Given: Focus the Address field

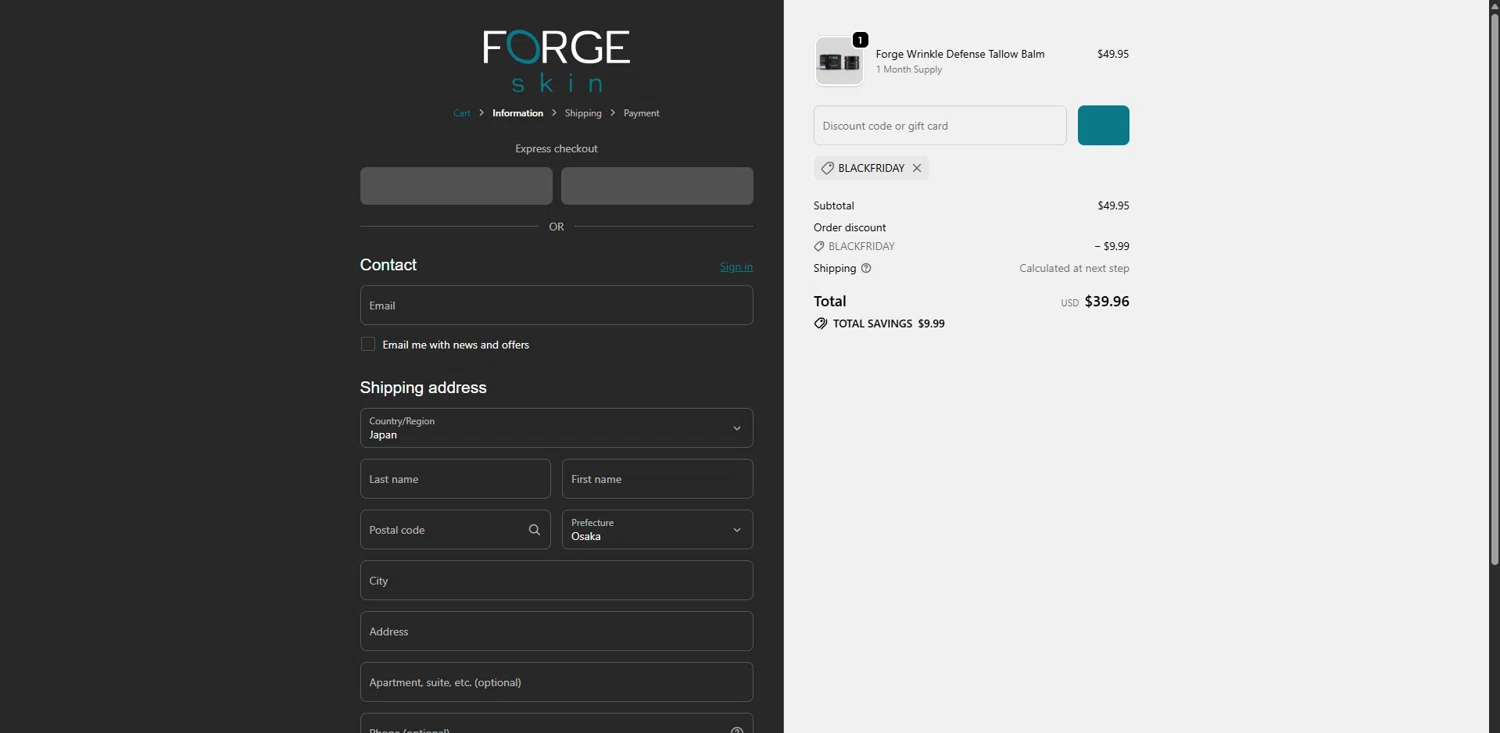Looking at the screenshot, I should coord(556,631).
